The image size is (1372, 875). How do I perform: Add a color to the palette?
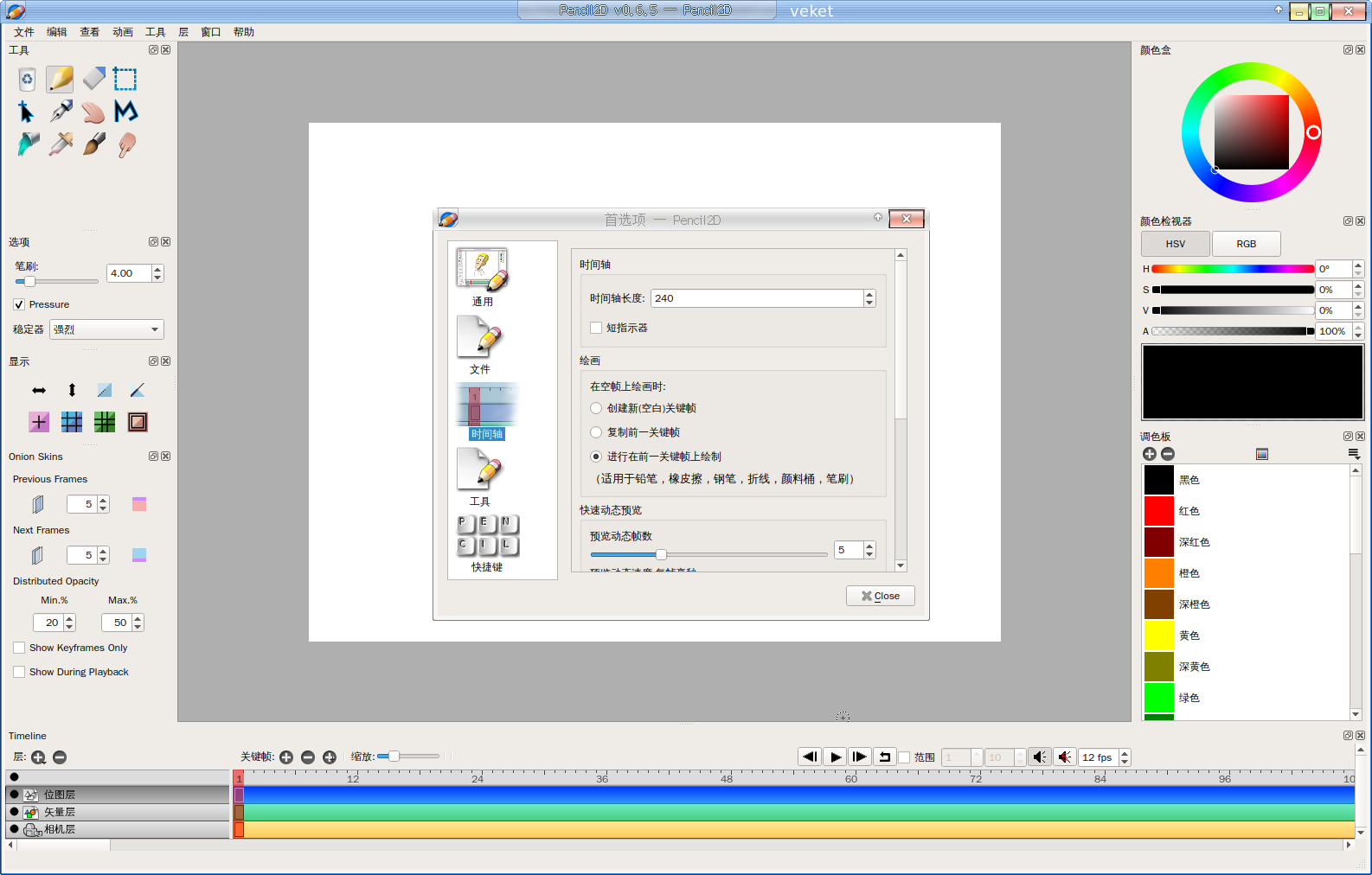click(x=1149, y=454)
